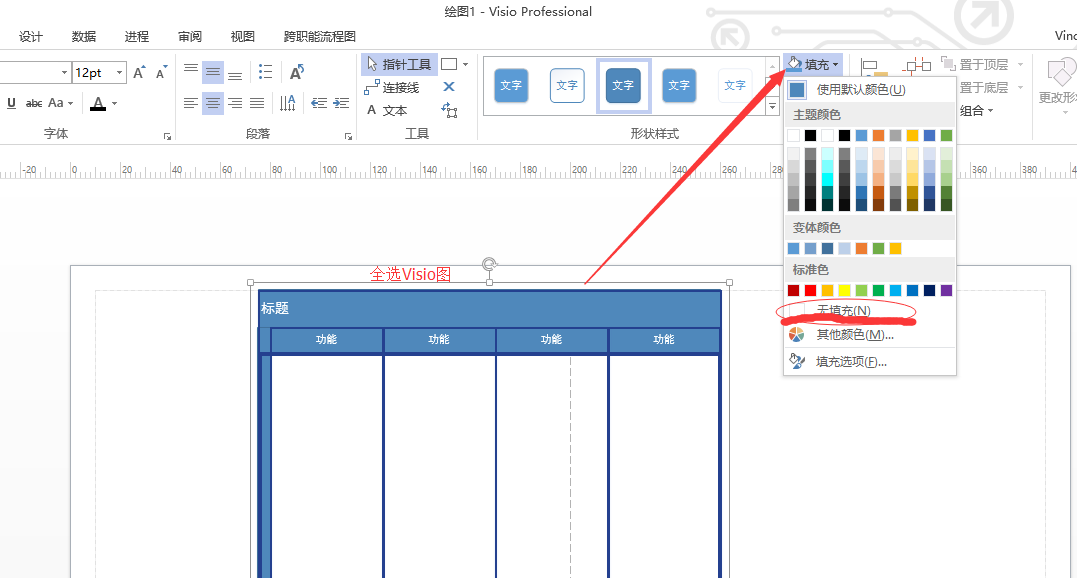Click the 标题 title bar of the swimlane
Viewport: 1077px width, 578px height.
click(x=489, y=308)
